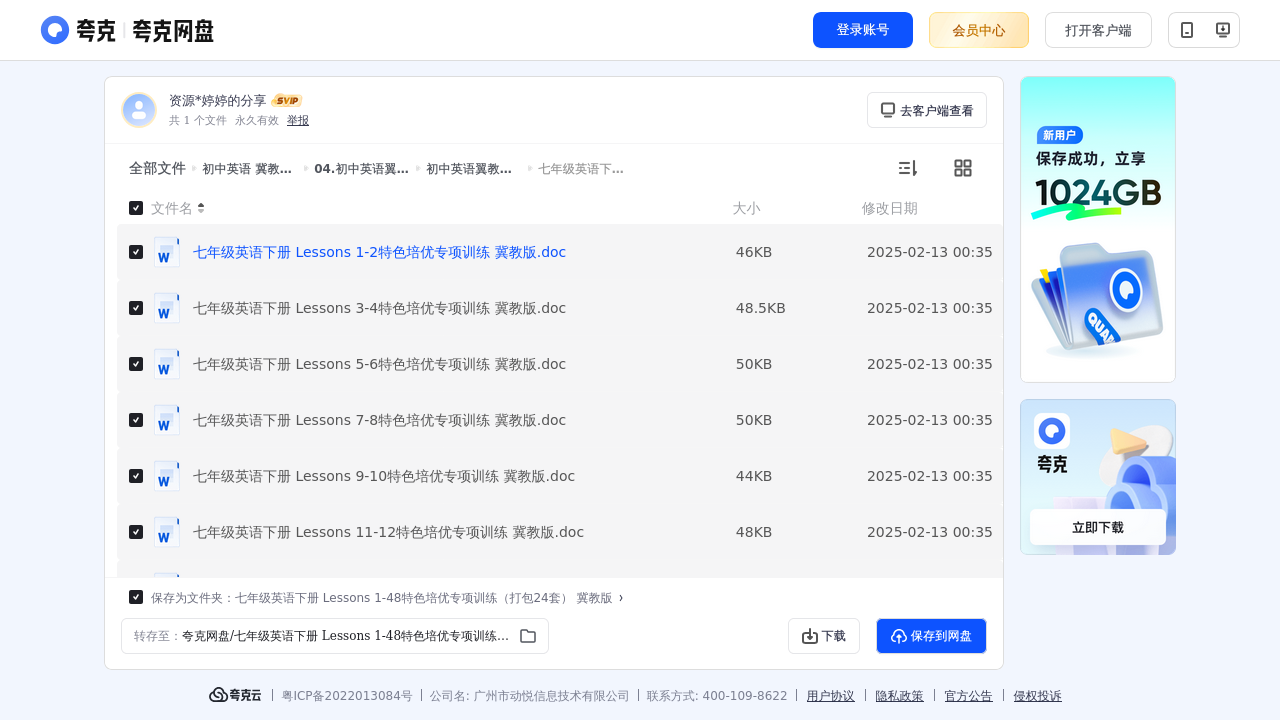Toggle the select-all files checkbox

[x=136, y=208]
